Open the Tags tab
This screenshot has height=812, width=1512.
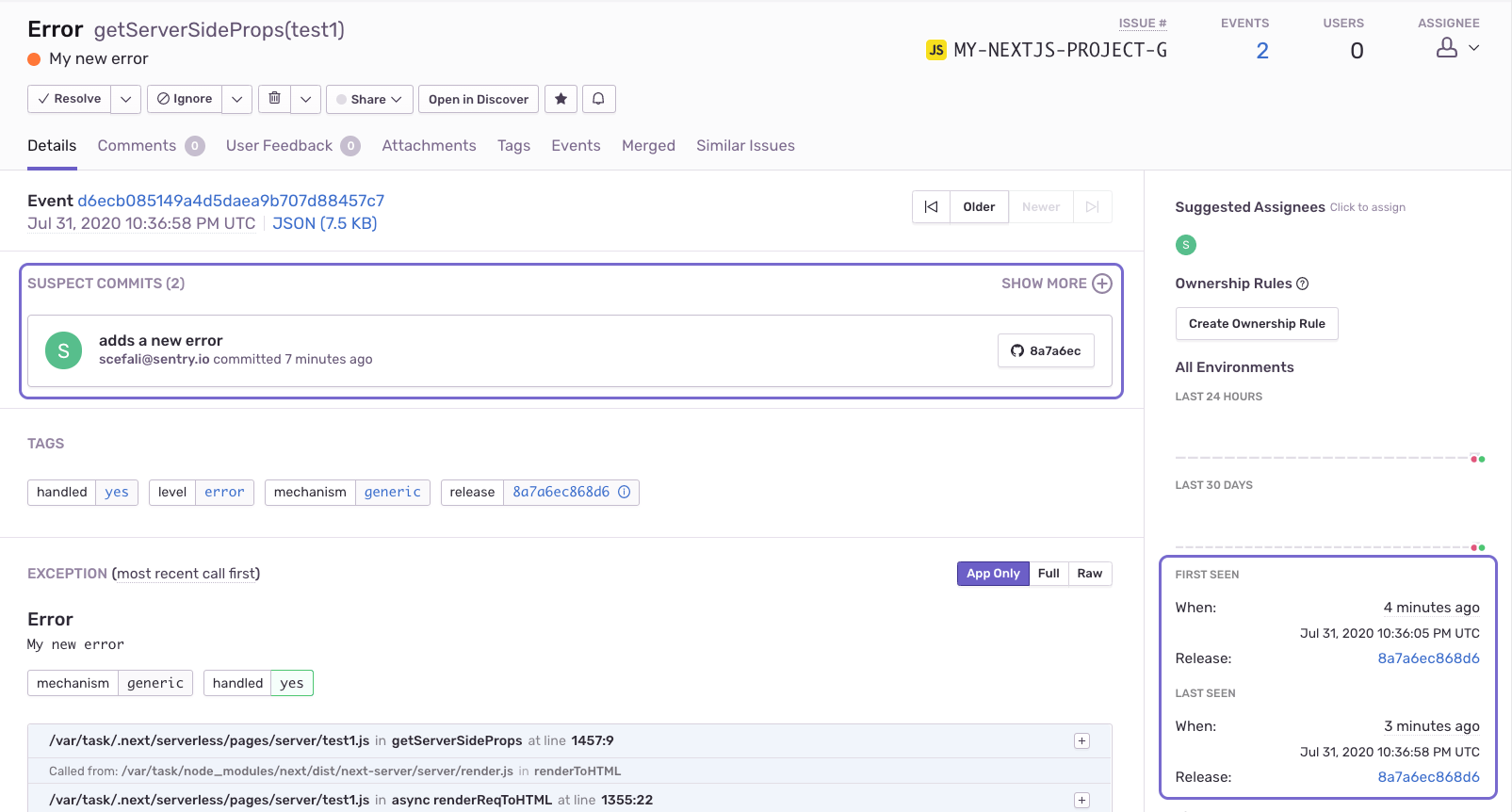[x=513, y=146]
